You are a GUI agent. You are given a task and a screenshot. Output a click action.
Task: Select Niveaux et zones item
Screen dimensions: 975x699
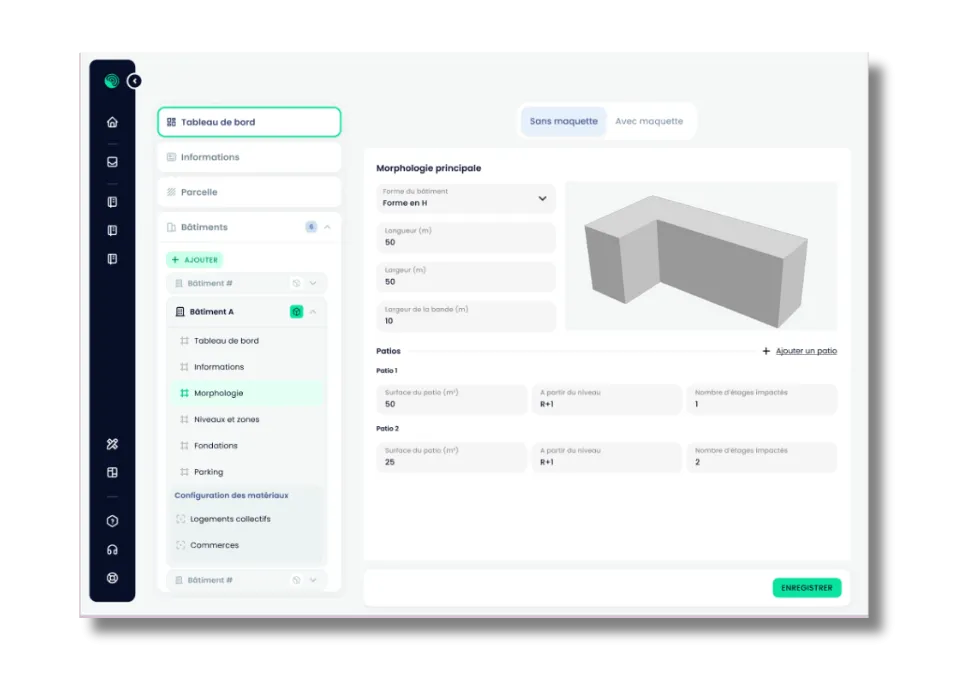click(248, 419)
